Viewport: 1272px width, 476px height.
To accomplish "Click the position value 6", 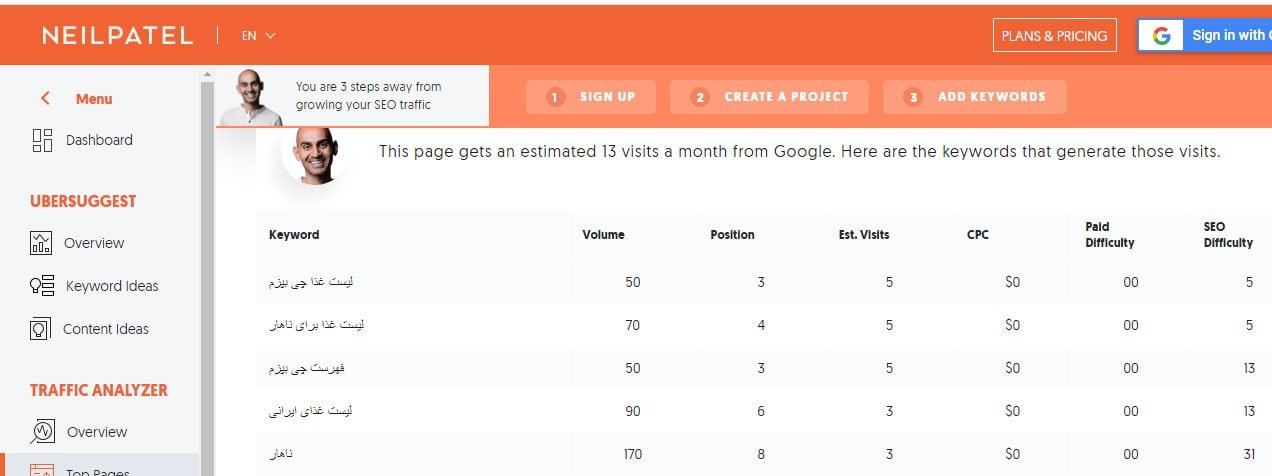I will 761,411.
